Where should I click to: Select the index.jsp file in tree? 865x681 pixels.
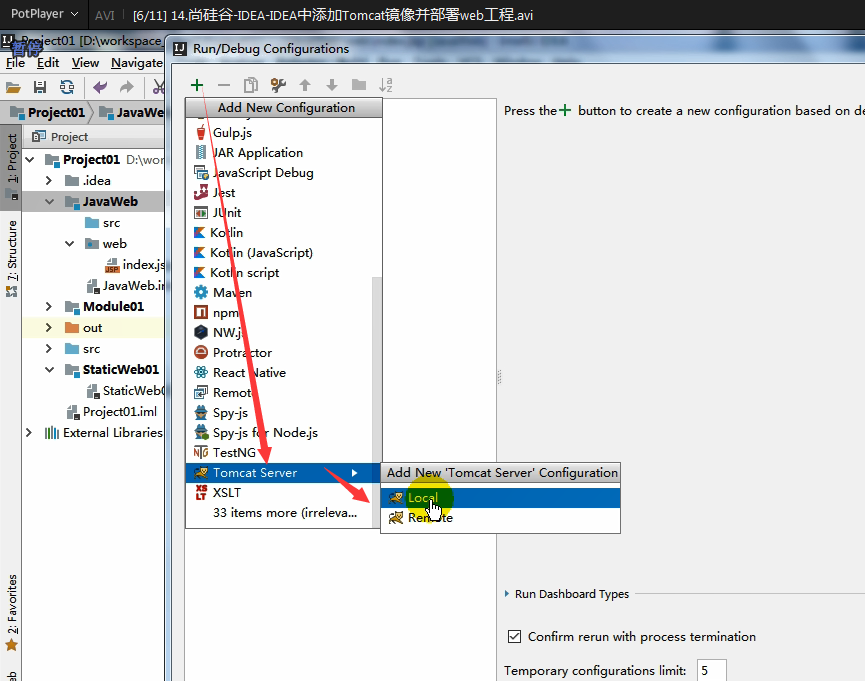(135, 265)
